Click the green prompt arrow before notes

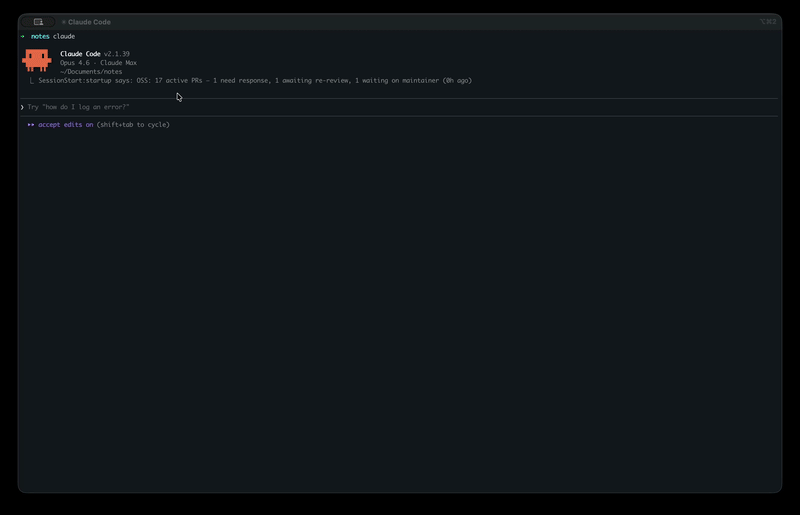pos(22,36)
